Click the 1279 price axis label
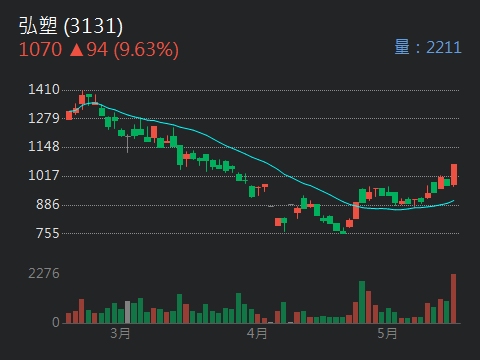 tap(44, 118)
